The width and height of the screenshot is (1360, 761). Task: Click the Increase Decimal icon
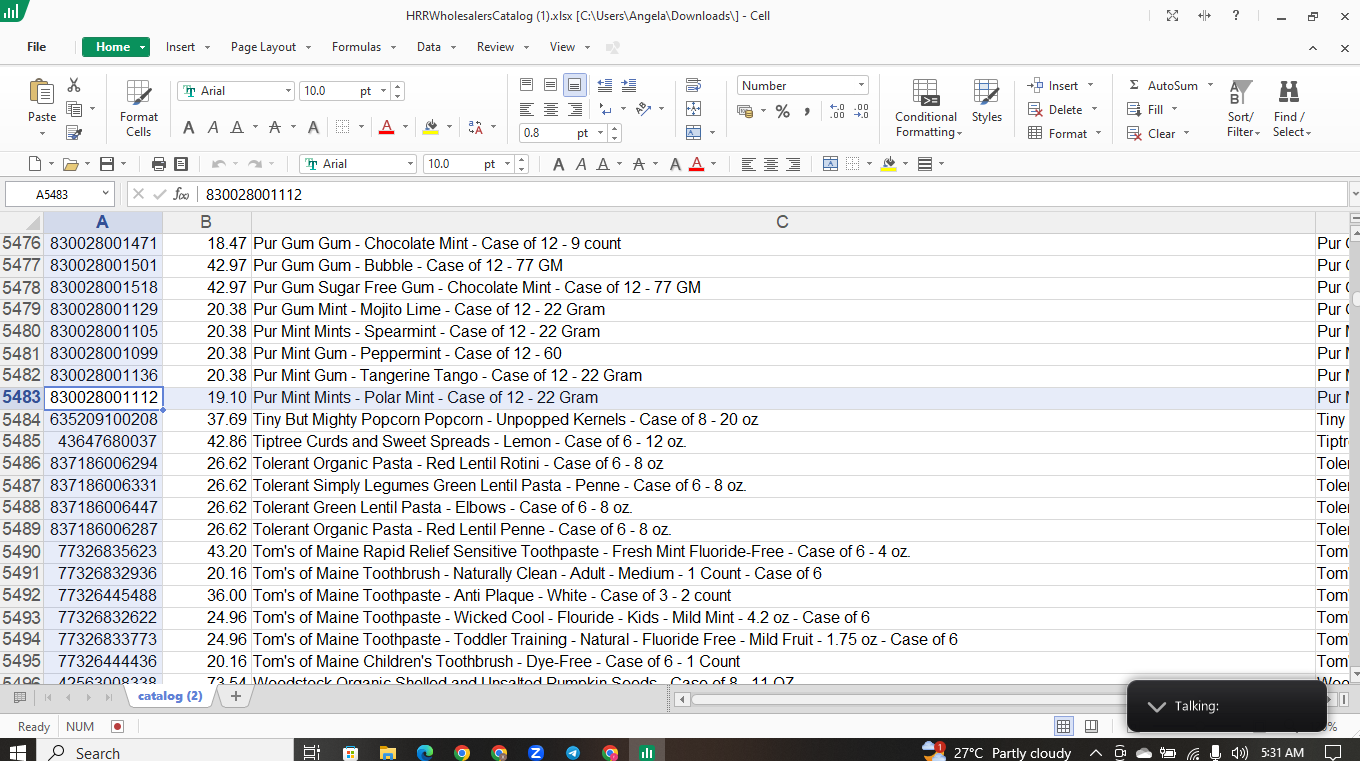837,111
